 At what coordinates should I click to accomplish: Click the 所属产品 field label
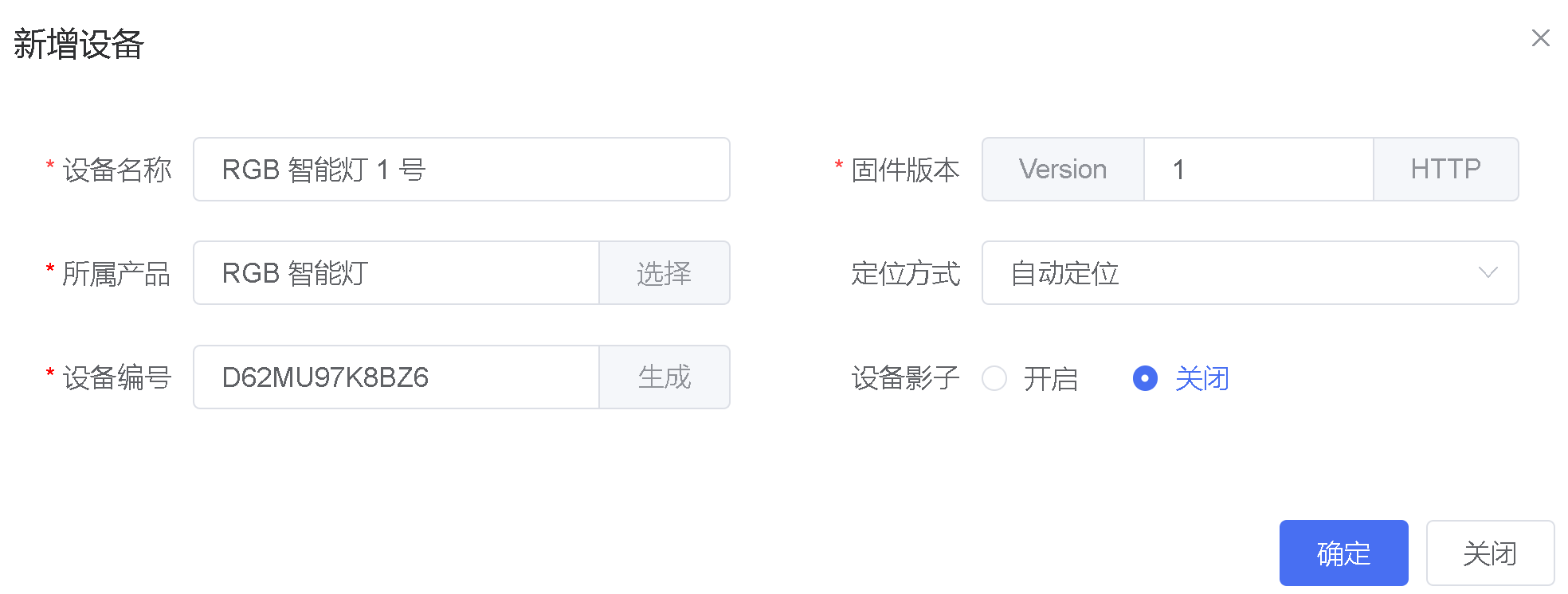click(116, 274)
